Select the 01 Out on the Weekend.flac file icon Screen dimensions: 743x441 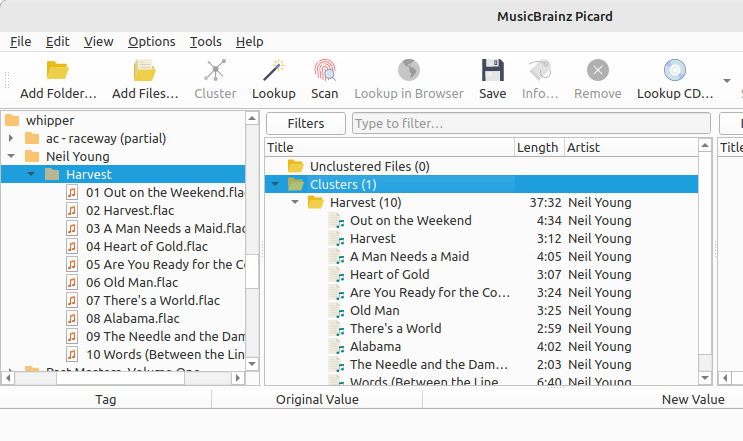pyautogui.click(x=72, y=192)
